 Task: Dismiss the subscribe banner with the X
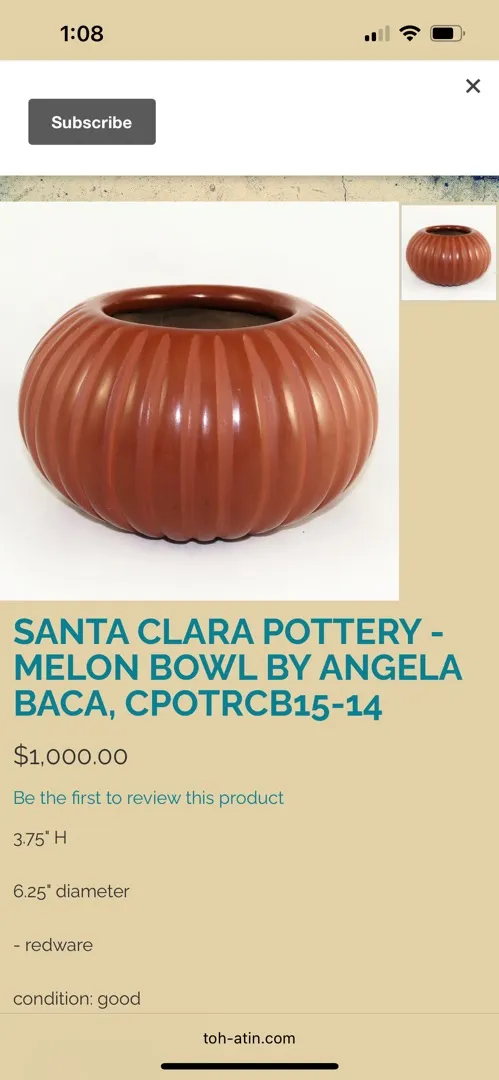coord(473,85)
